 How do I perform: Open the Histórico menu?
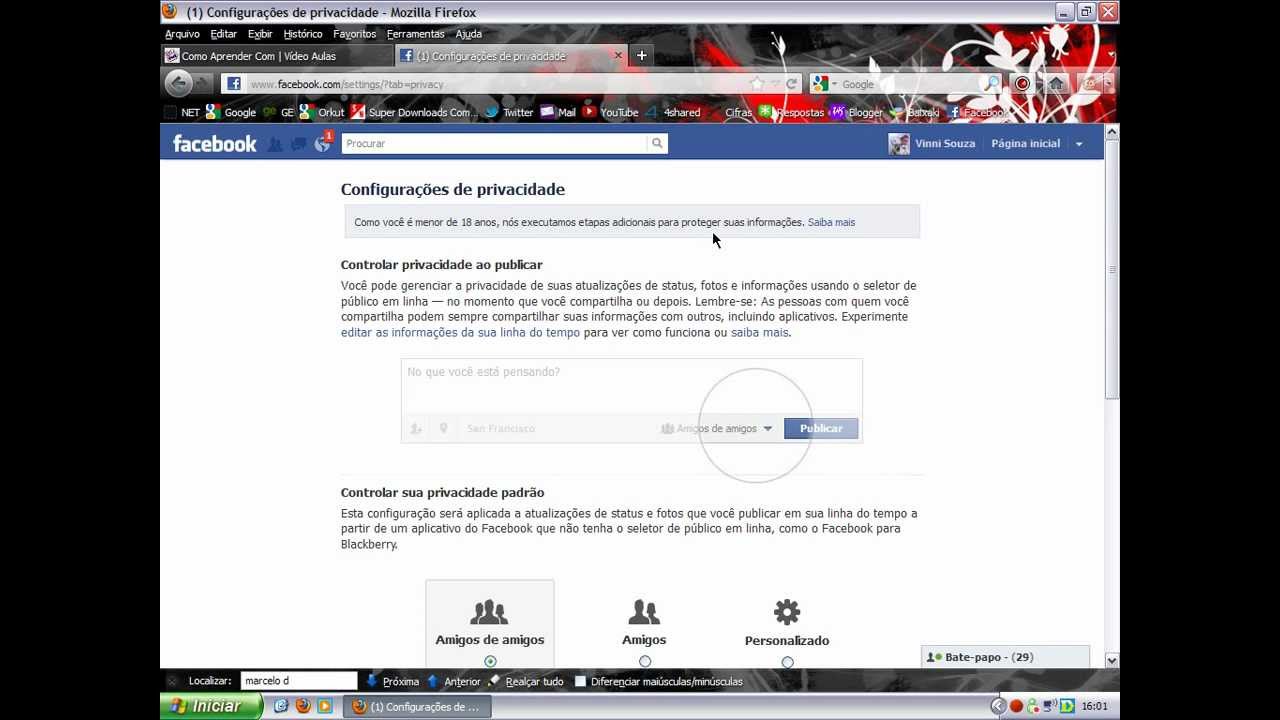coord(303,34)
